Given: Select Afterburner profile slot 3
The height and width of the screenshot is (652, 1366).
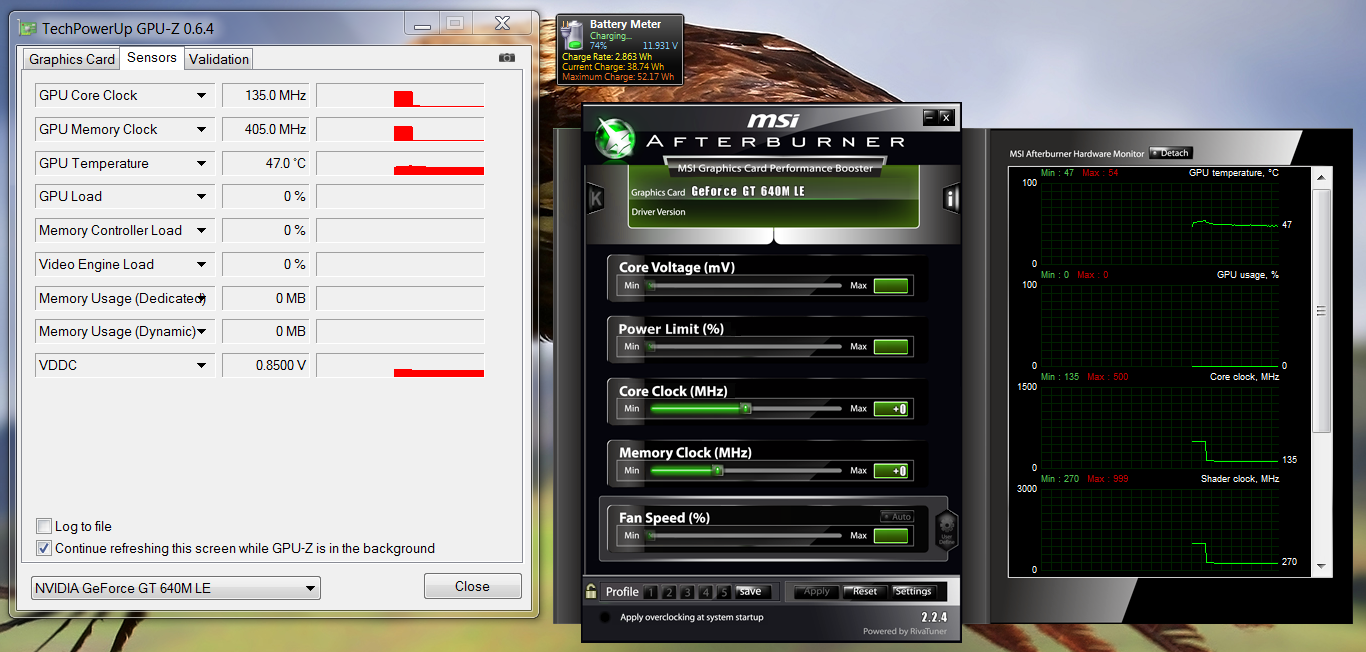Looking at the screenshot, I should point(688,592).
